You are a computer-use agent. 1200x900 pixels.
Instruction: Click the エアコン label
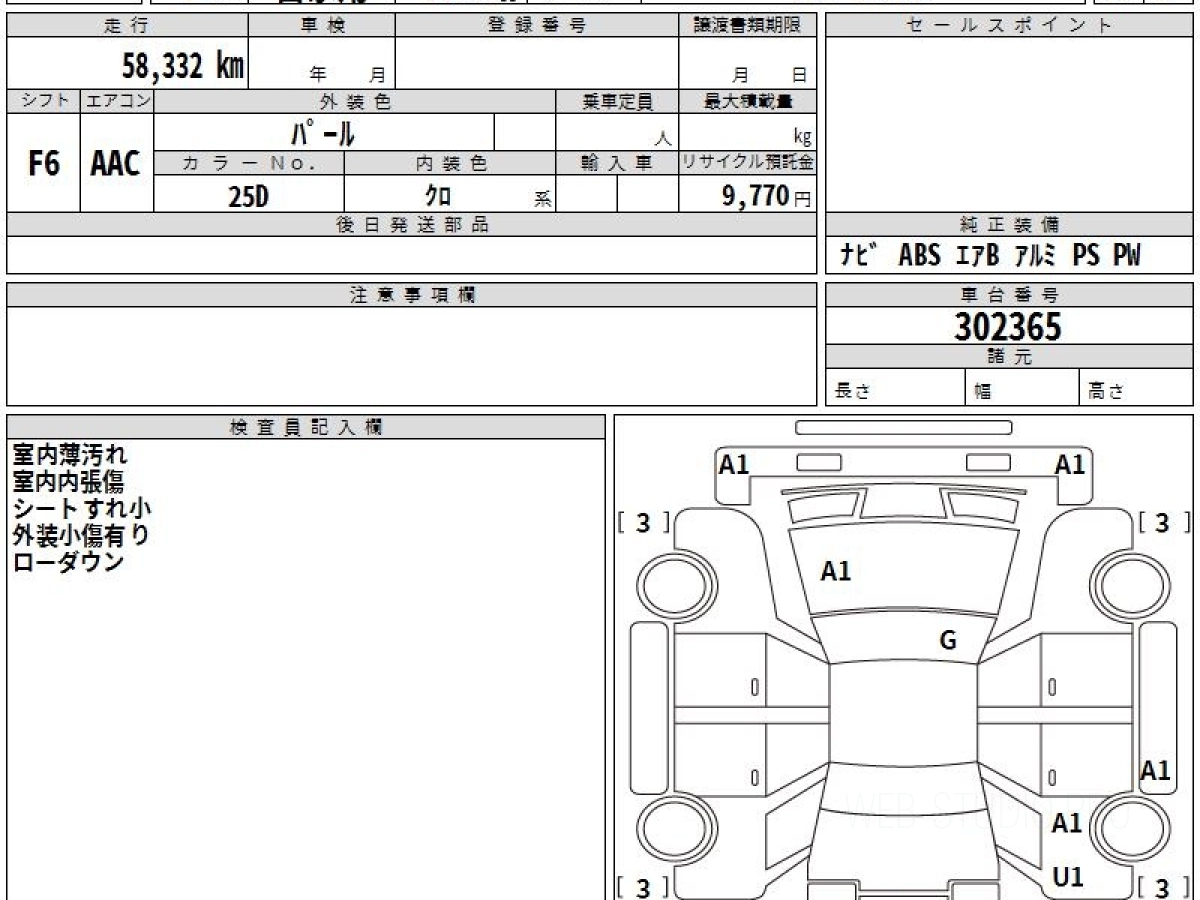(117, 101)
